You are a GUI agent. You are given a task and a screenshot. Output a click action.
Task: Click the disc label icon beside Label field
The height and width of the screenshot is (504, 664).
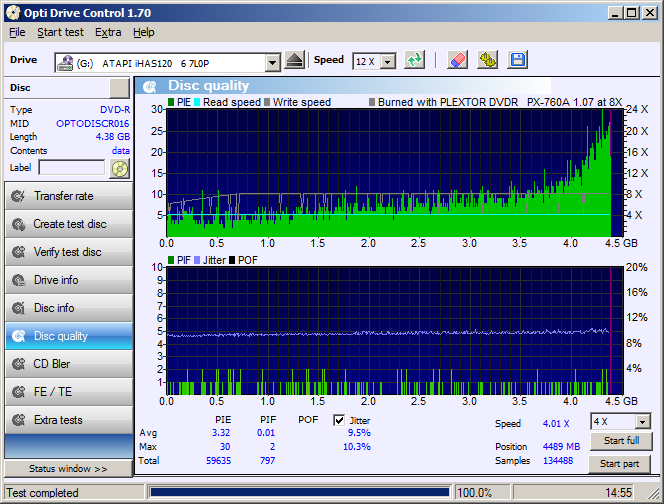[120, 169]
